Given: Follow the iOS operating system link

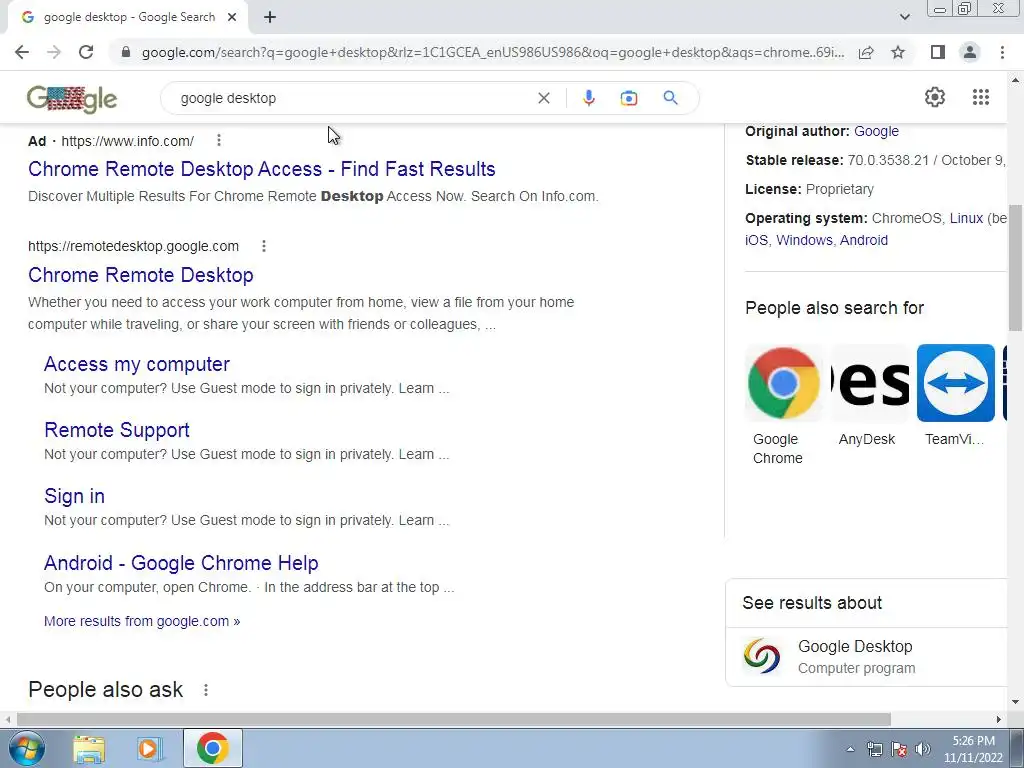Looking at the screenshot, I should click(x=756, y=240).
